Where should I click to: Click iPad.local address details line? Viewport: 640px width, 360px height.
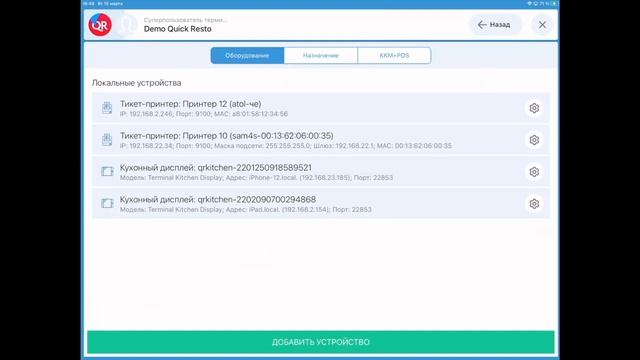pos(246,209)
